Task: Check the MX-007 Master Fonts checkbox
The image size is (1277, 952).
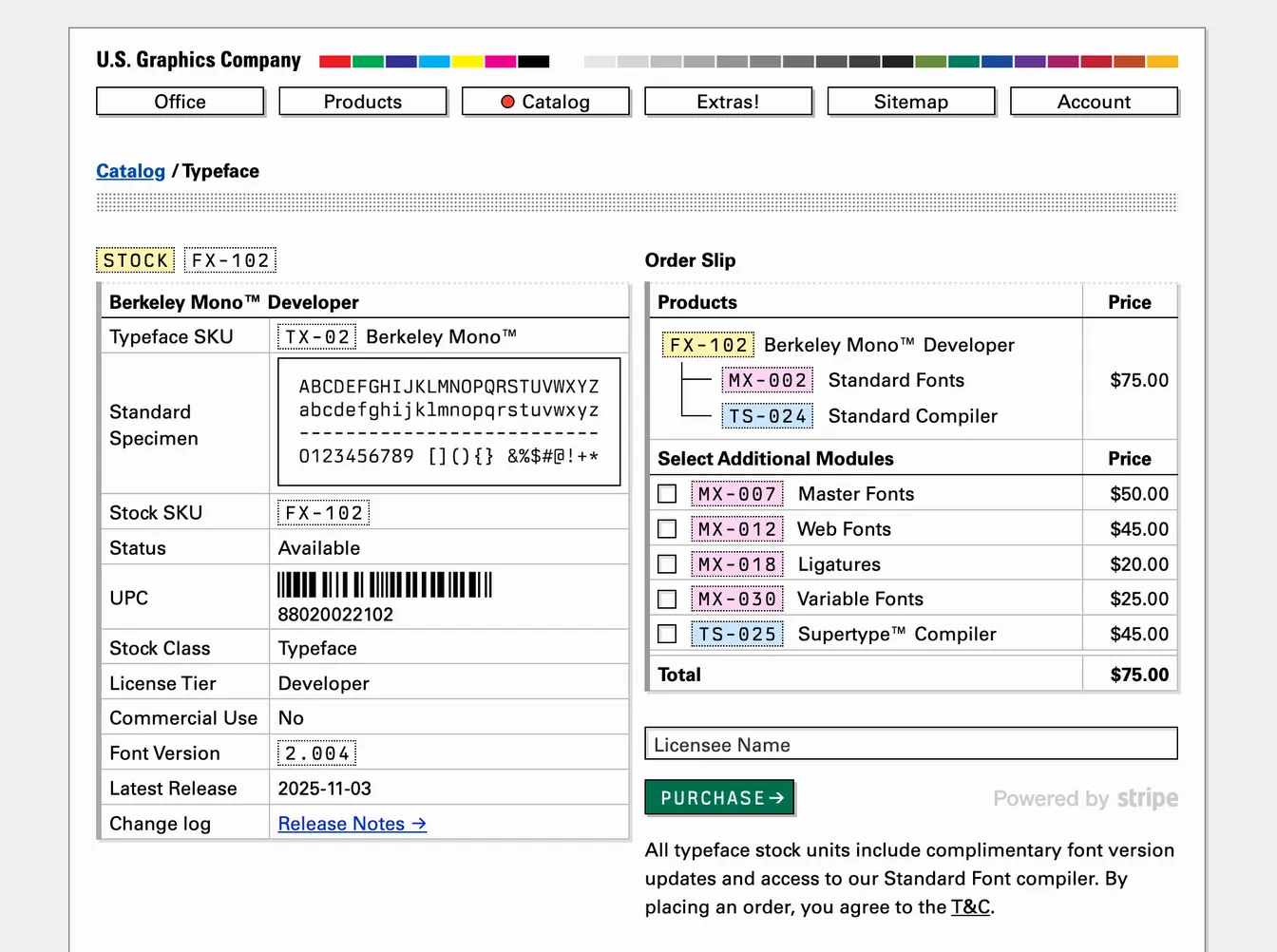Action: click(667, 494)
